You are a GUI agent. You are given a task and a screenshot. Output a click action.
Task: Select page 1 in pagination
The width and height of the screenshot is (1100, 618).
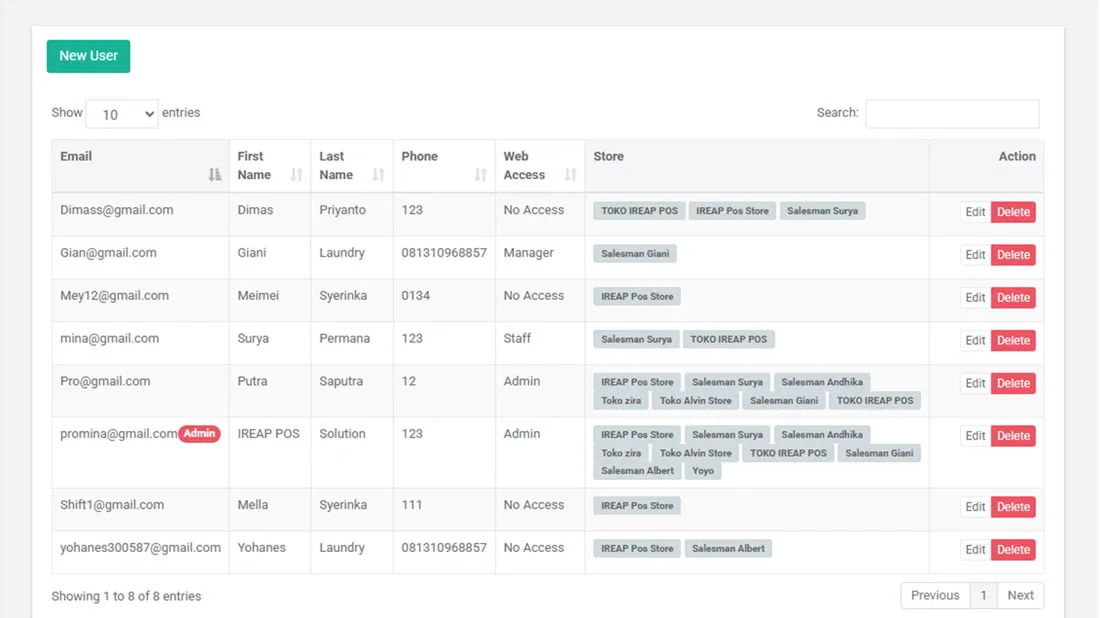click(x=983, y=595)
